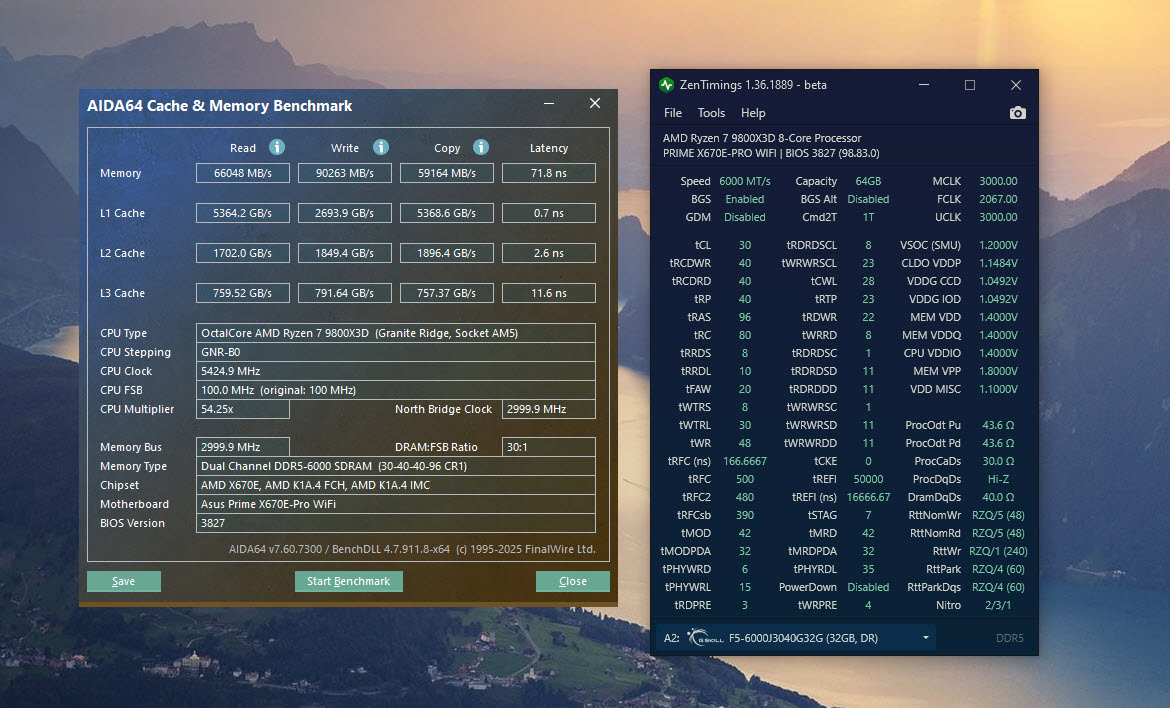The width and height of the screenshot is (1170, 708).
Task: Click the Memory Copy value 59164 MB/s
Action: pyautogui.click(x=447, y=173)
